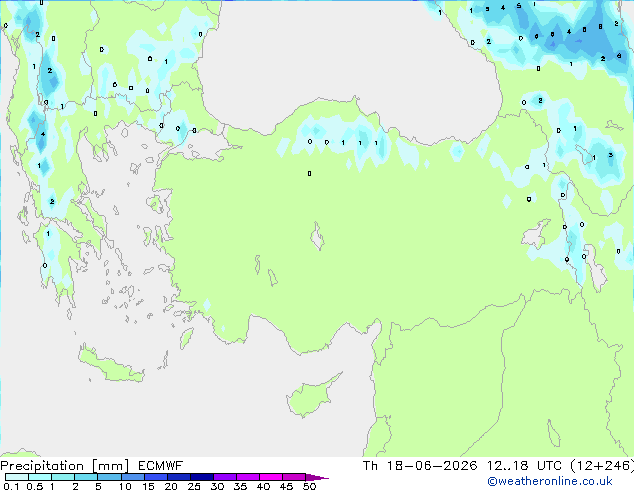This screenshot has height=490, width=634.
Task: Click the '(12+246)' forecast offset text
Action: tap(602, 466)
